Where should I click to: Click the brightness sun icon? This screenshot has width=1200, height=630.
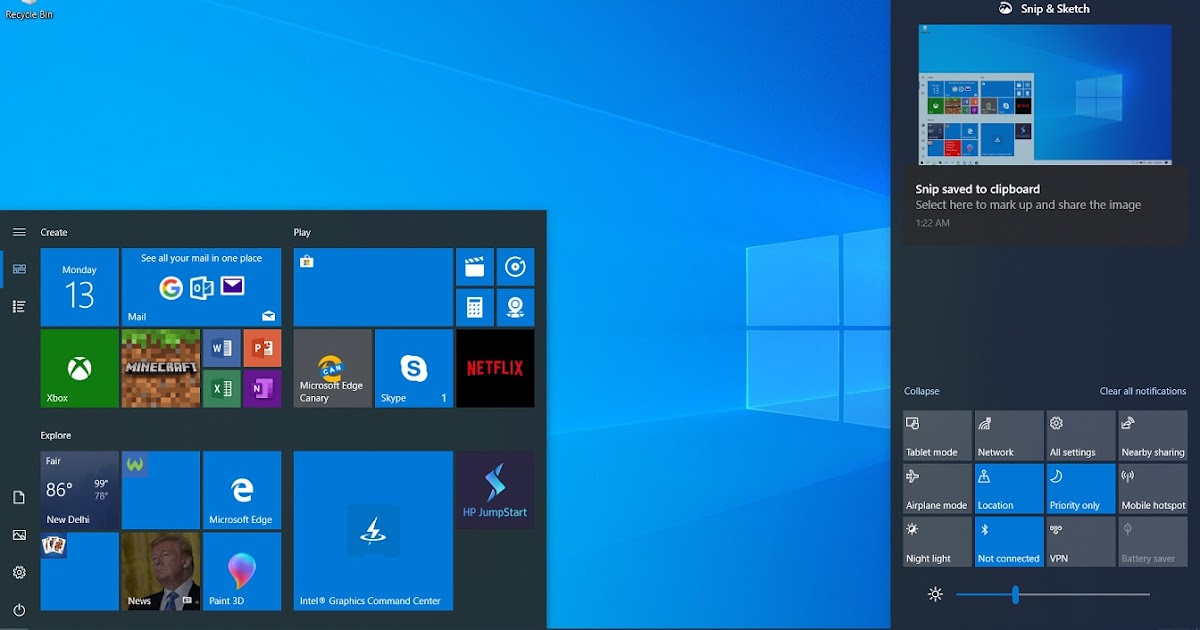(x=935, y=595)
